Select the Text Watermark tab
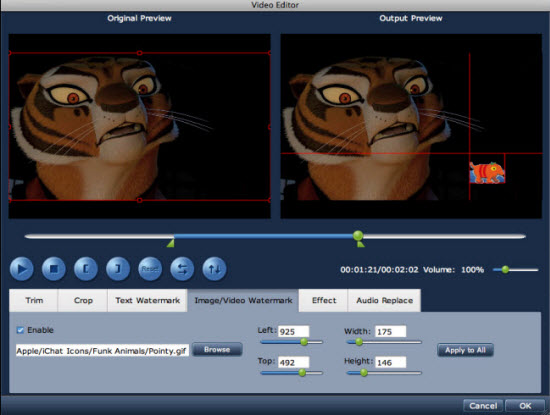 147,300
